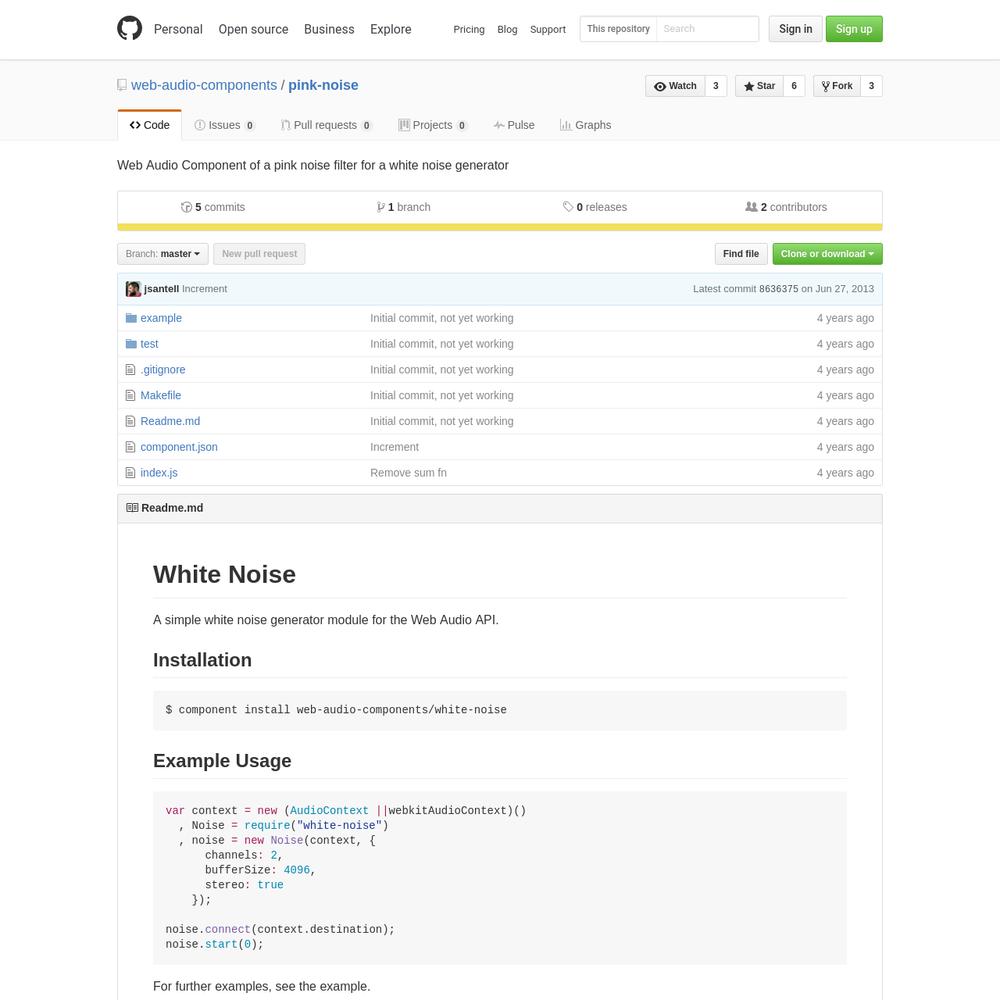Click the book icon in Readme.md header
Viewport: 1000px width, 1000px height.
pos(132,508)
